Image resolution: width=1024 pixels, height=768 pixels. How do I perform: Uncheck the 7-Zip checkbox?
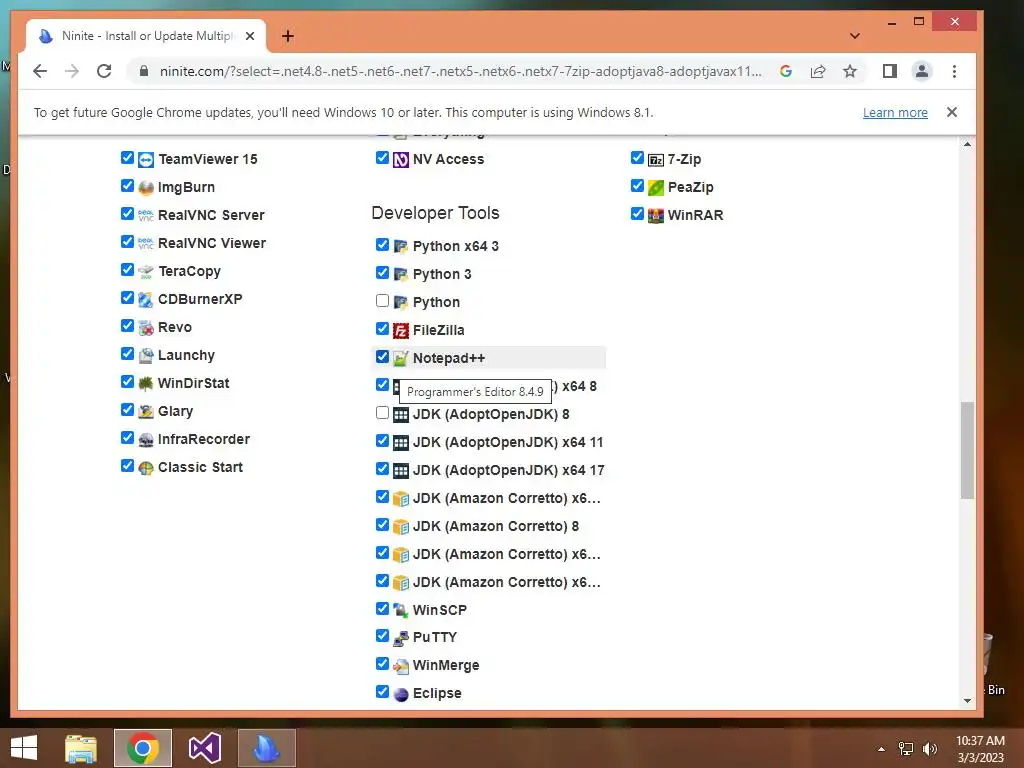point(637,158)
